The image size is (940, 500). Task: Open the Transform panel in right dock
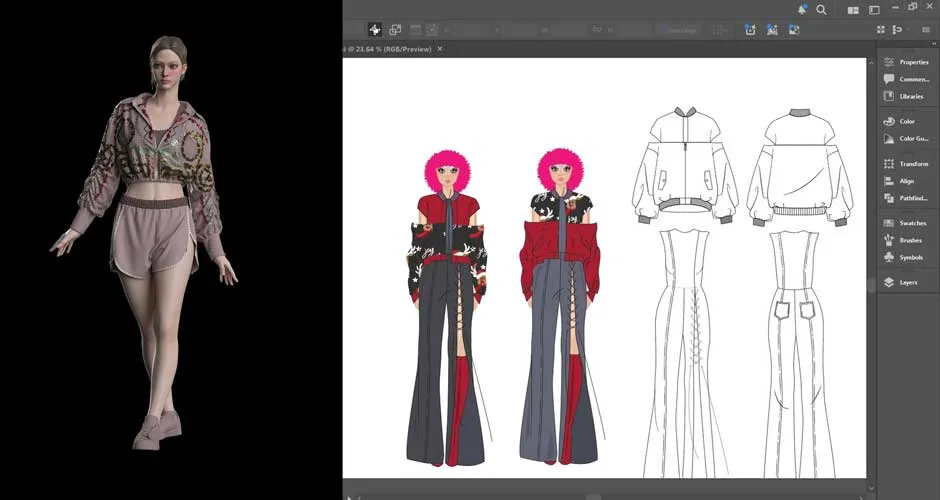point(906,164)
